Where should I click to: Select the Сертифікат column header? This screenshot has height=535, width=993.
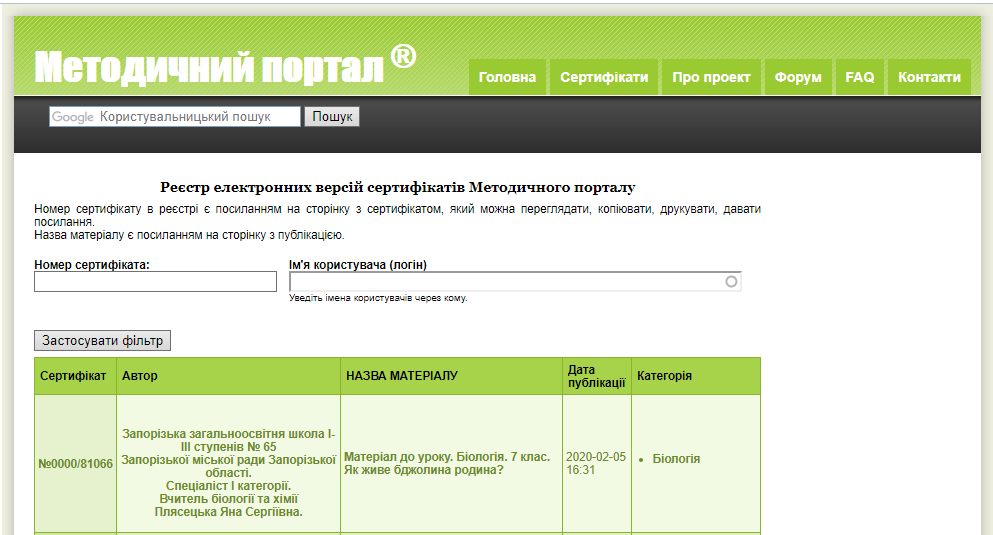75,376
